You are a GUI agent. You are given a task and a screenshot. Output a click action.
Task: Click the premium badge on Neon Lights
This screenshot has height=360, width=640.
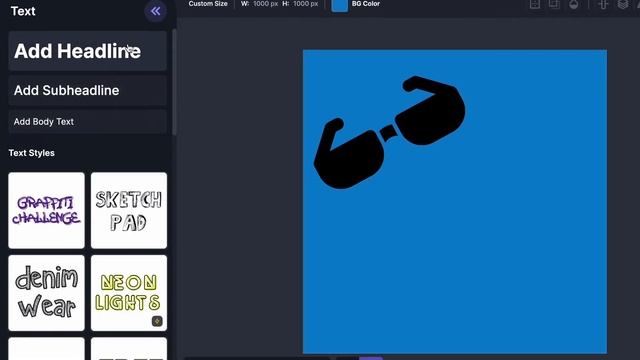tap(157, 321)
